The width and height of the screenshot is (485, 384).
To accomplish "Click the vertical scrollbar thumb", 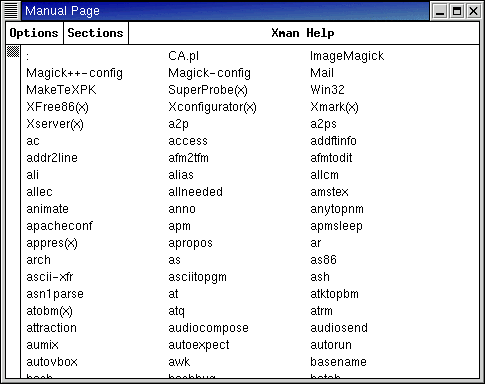I will pos(13,52).
